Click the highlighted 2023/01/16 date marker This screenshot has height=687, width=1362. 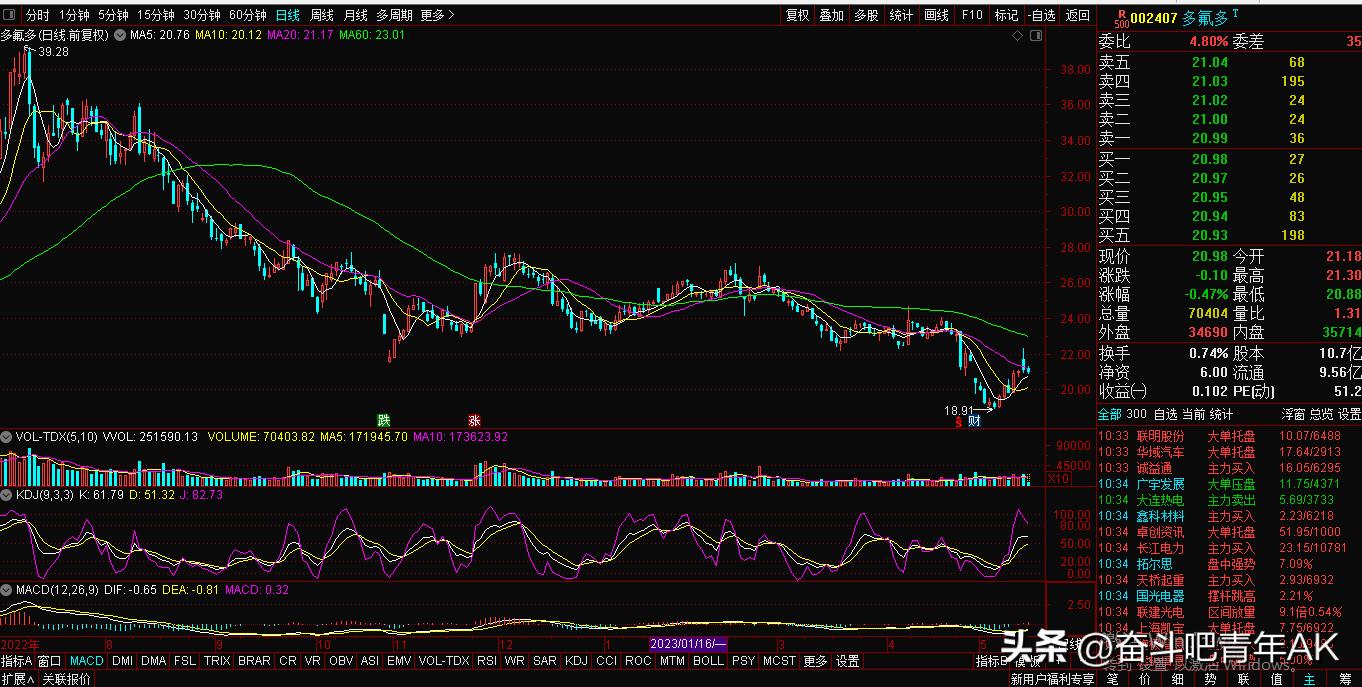coord(688,643)
